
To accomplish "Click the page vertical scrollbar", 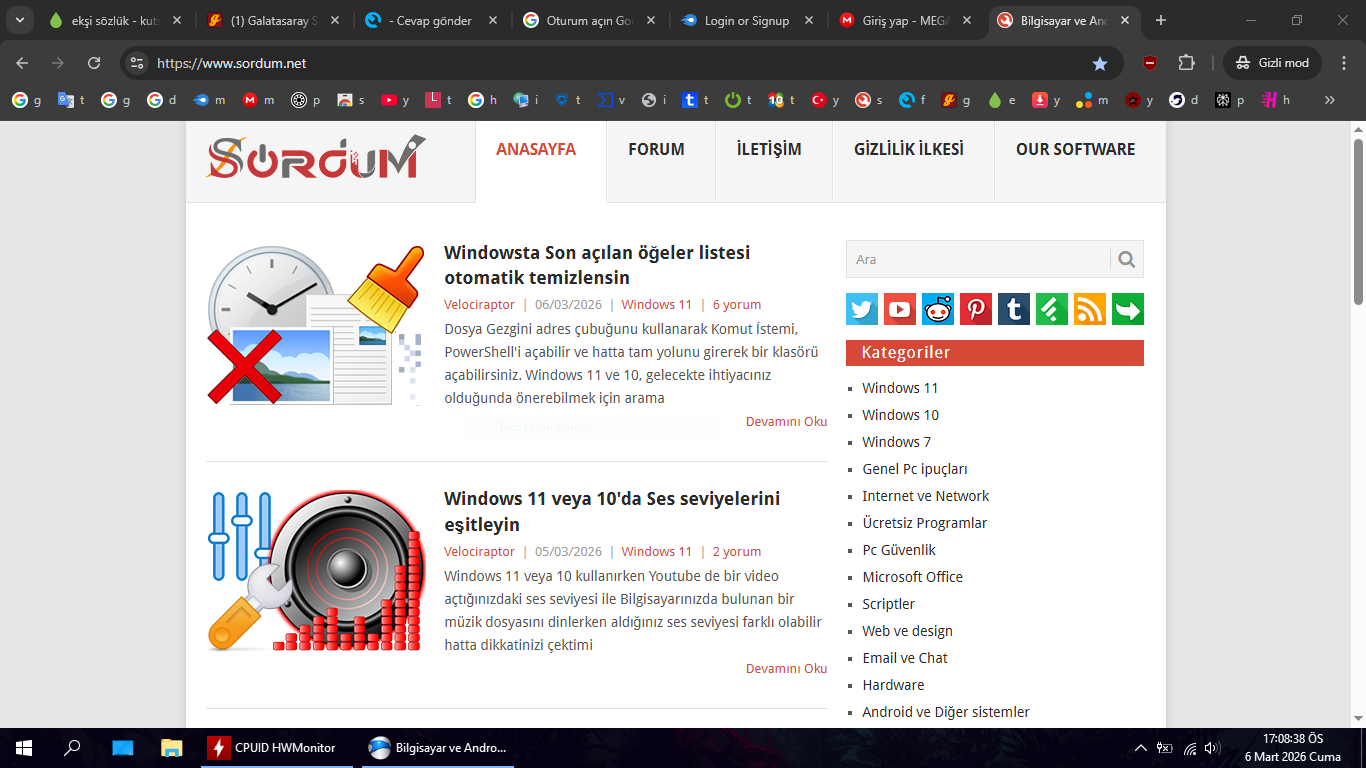I will coord(1358,222).
